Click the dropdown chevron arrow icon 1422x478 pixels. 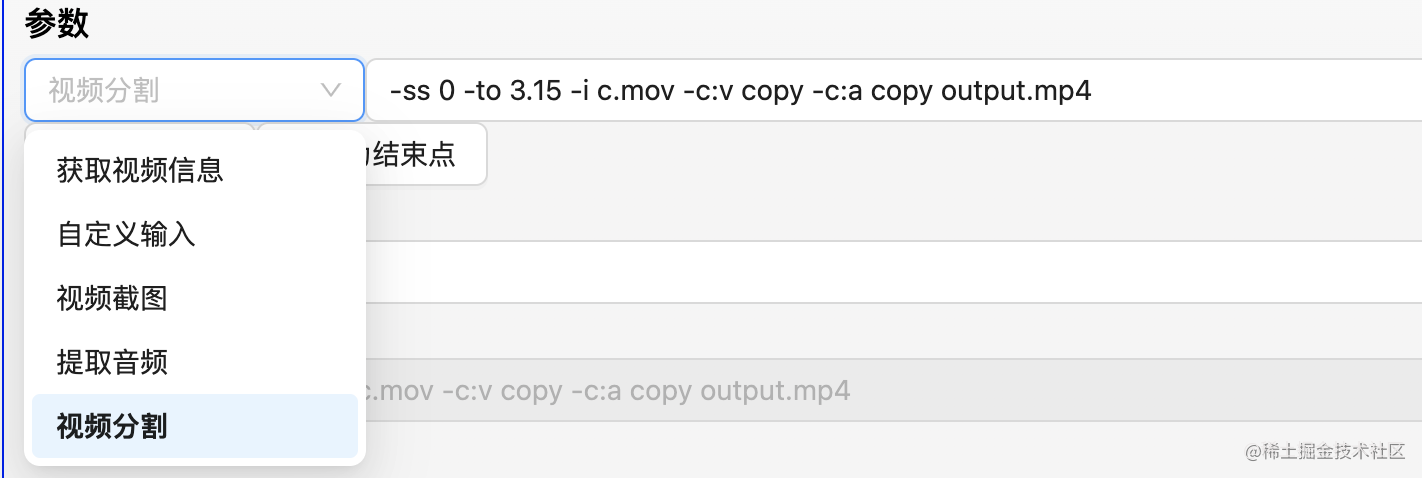[330, 91]
